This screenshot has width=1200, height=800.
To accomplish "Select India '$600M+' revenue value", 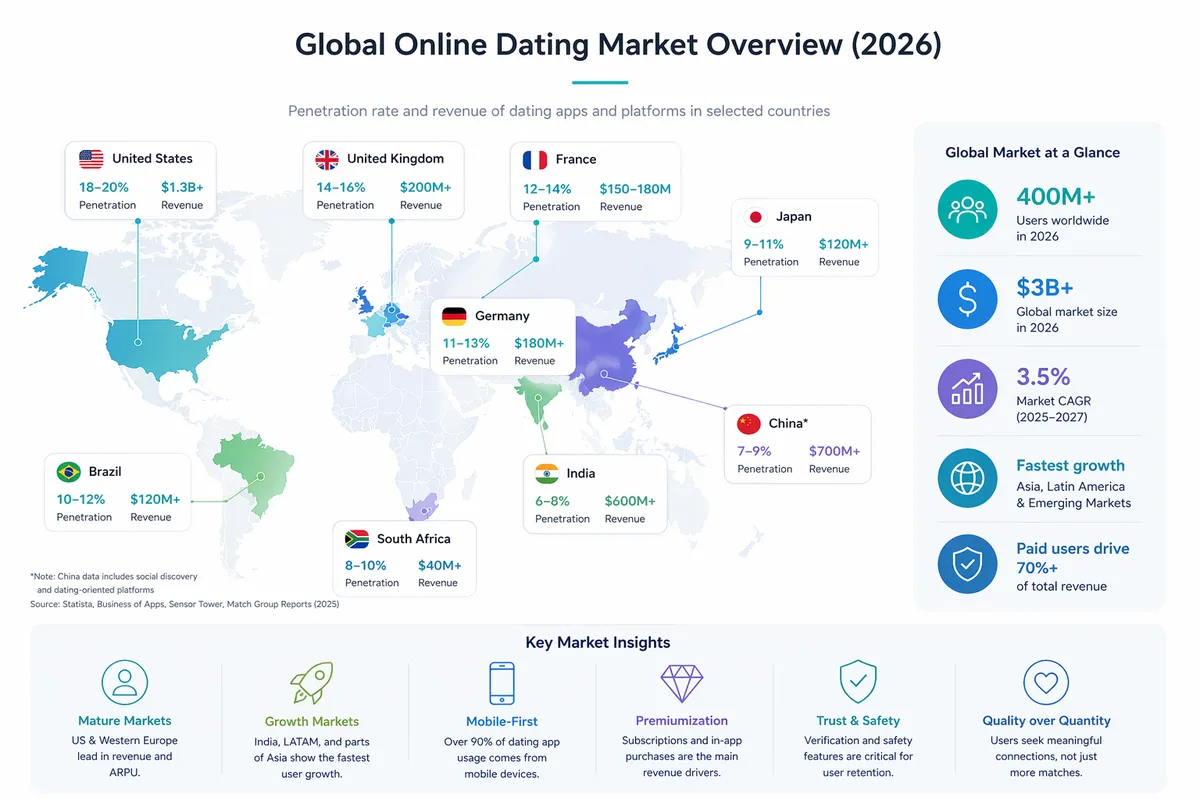I will coord(630,501).
